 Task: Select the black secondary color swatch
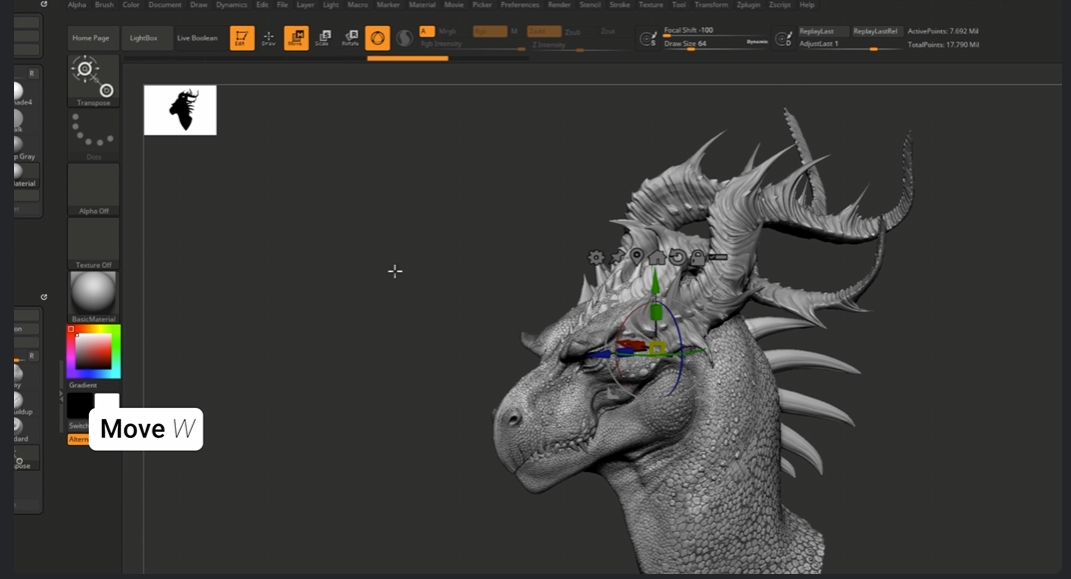80,406
